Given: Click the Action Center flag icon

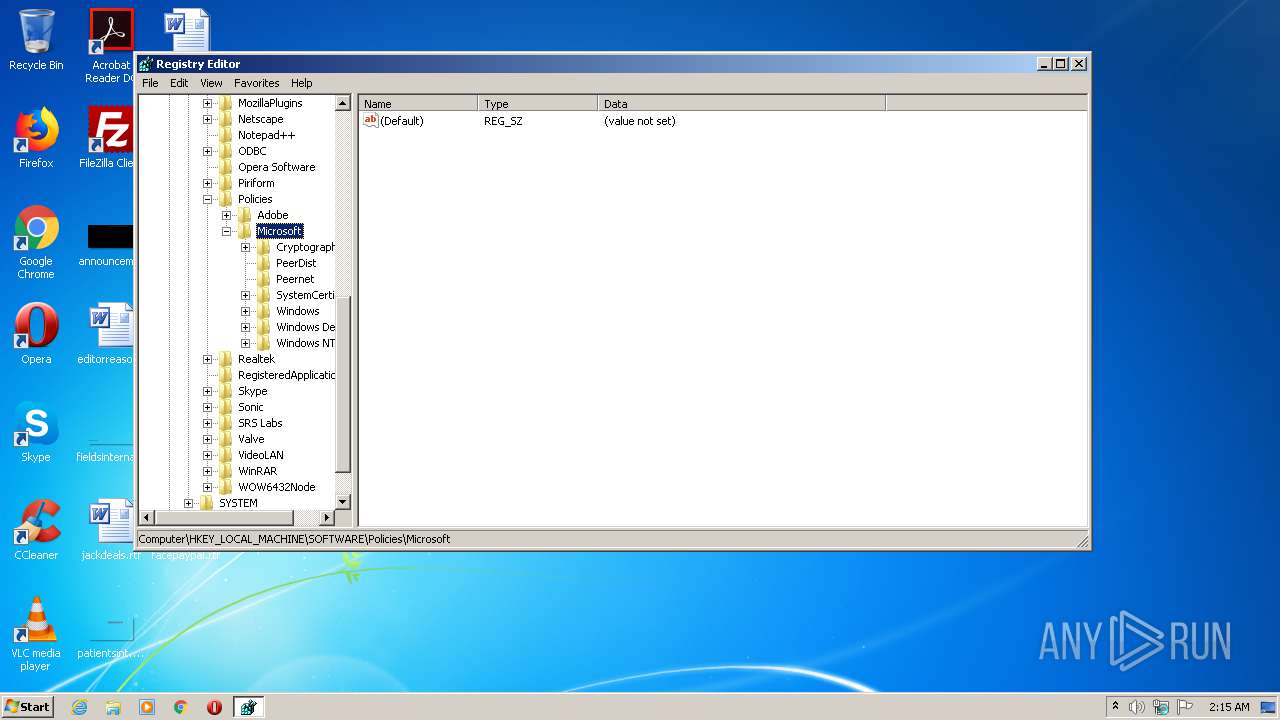Looking at the screenshot, I should point(1185,707).
